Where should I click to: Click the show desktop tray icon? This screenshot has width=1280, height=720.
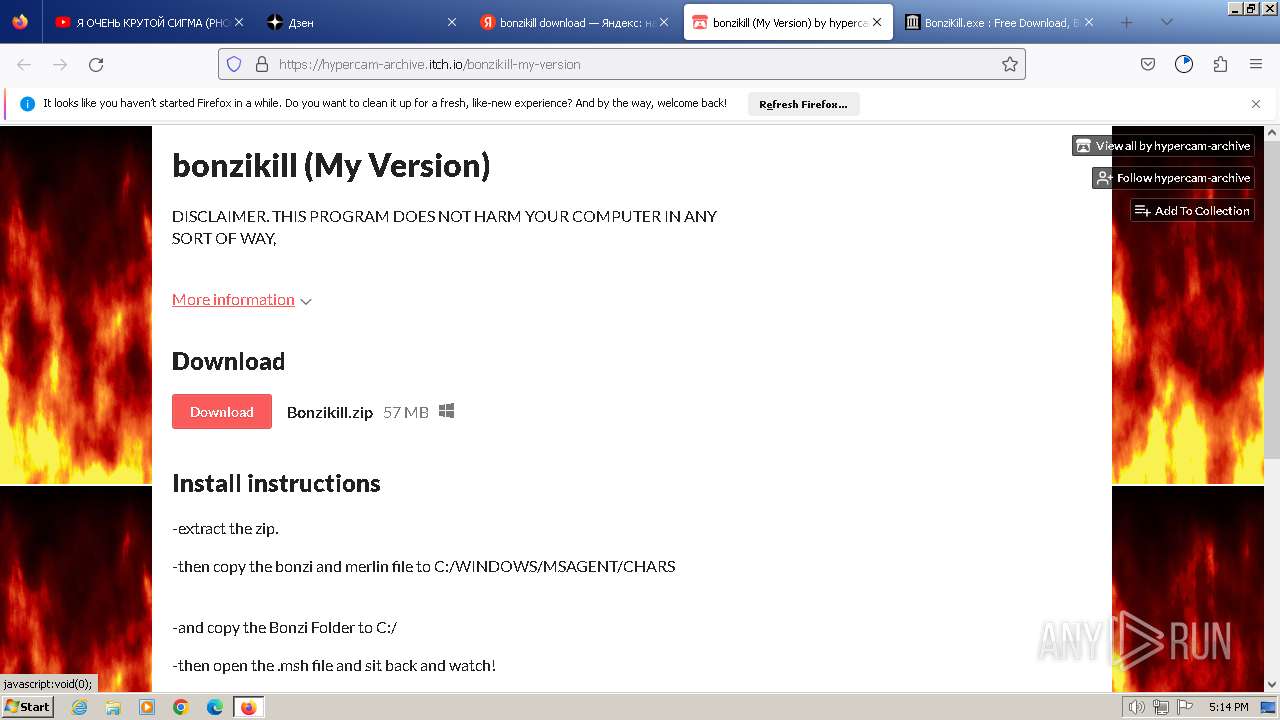click(x=1268, y=707)
